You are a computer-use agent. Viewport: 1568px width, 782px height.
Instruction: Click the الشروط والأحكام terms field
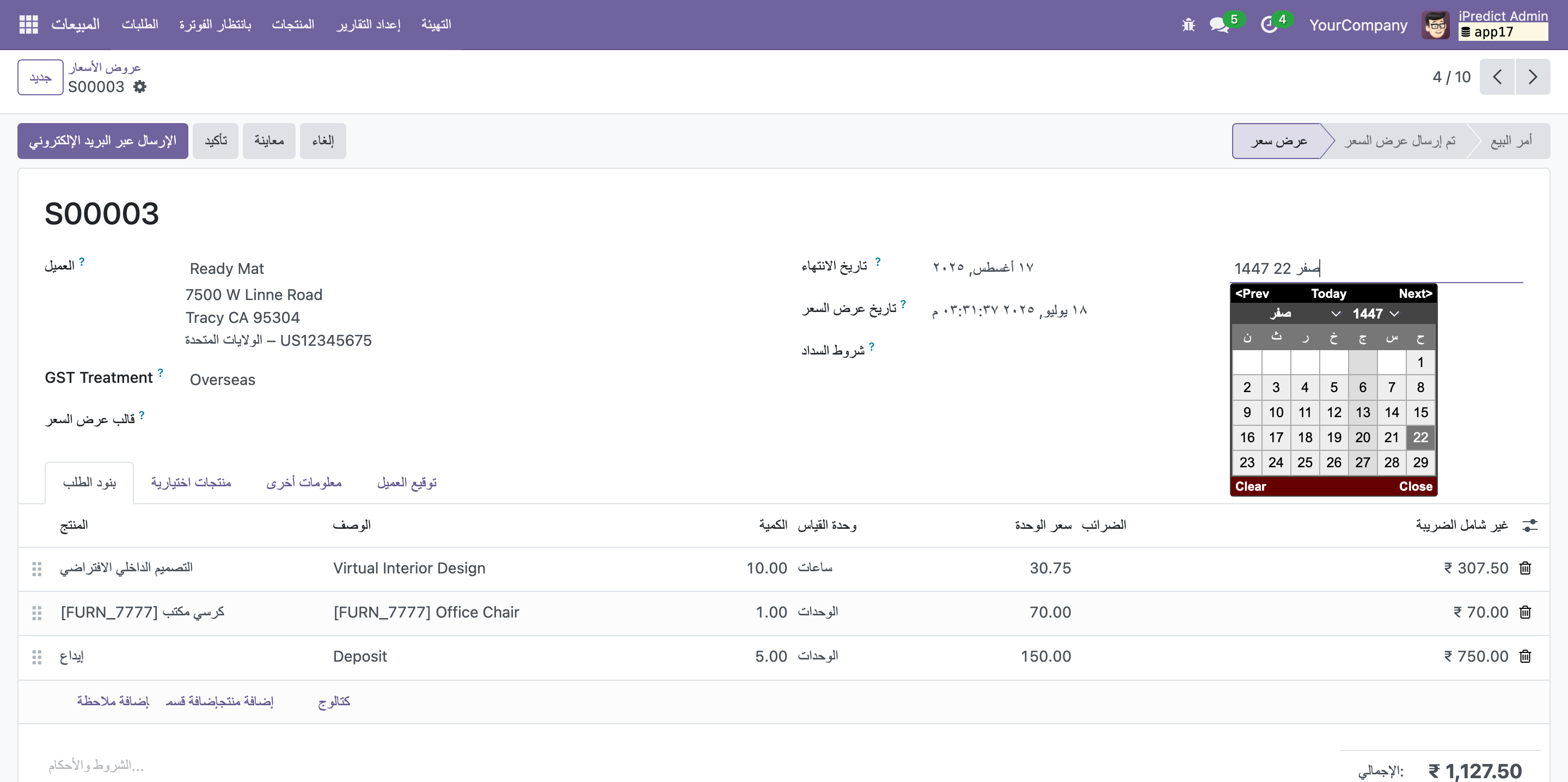96,765
